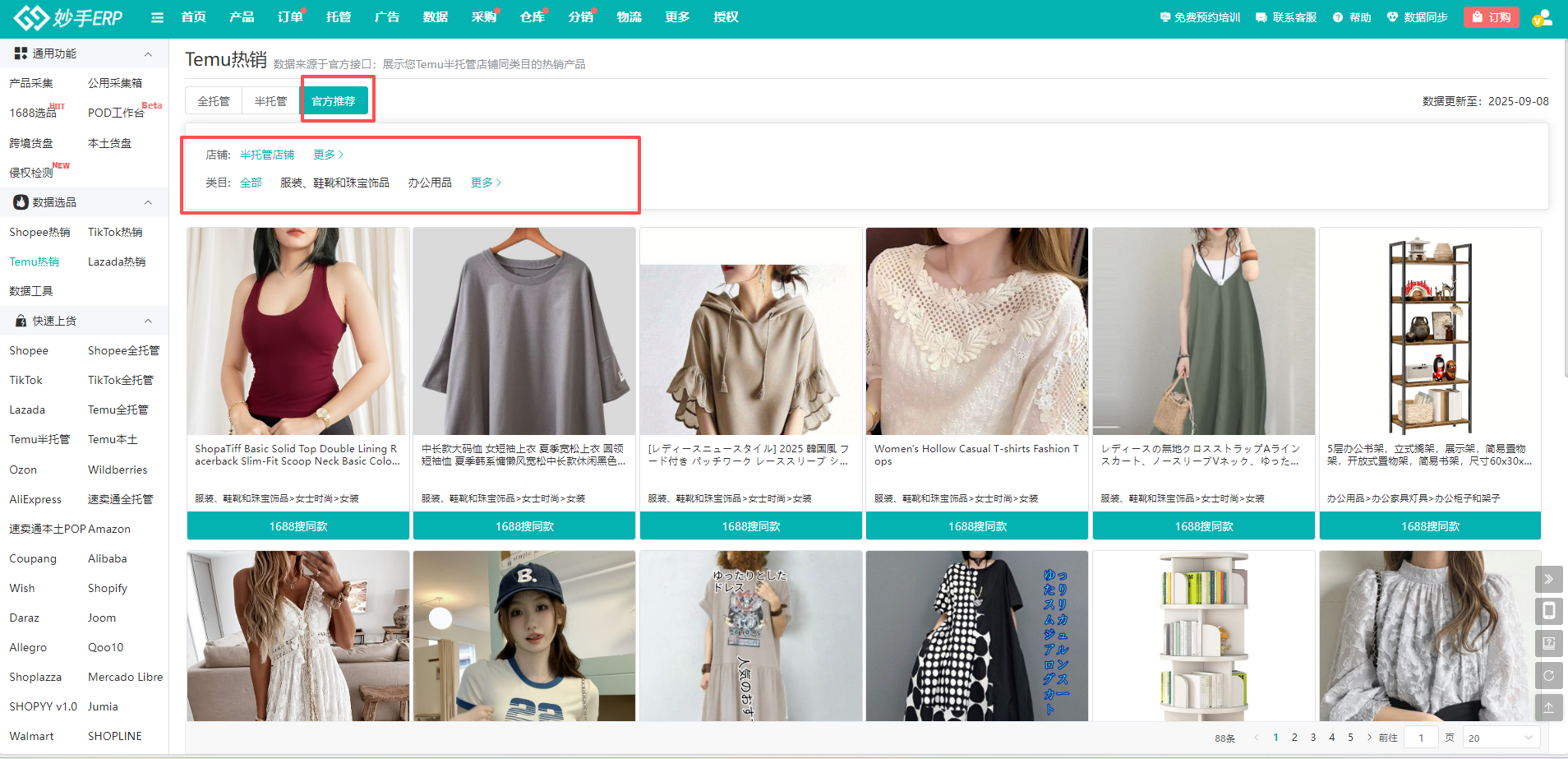This screenshot has width=1568, height=759.
Task: Open Mercado Libre in the sidebar
Action: pyautogui.click(x=125, y=677)
